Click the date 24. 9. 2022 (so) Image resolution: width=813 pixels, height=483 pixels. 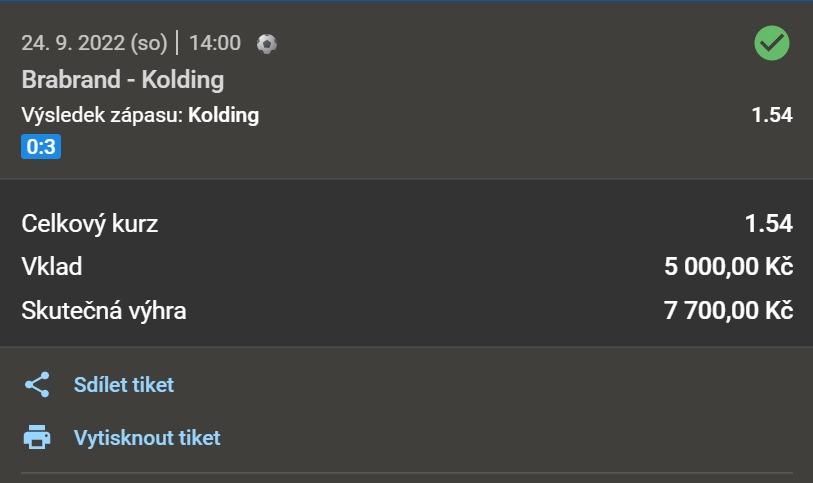coord(95,43)
